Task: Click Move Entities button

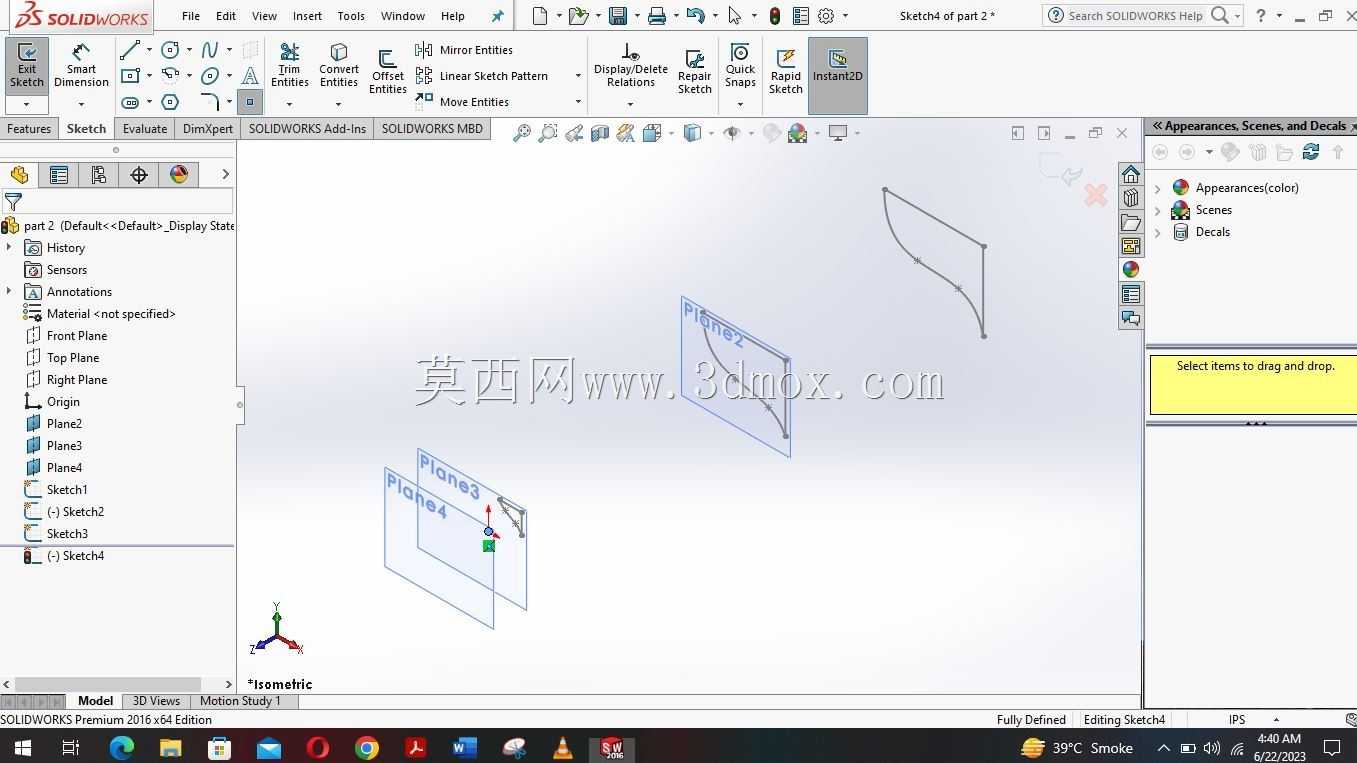Action: click(x=462, y=102)
